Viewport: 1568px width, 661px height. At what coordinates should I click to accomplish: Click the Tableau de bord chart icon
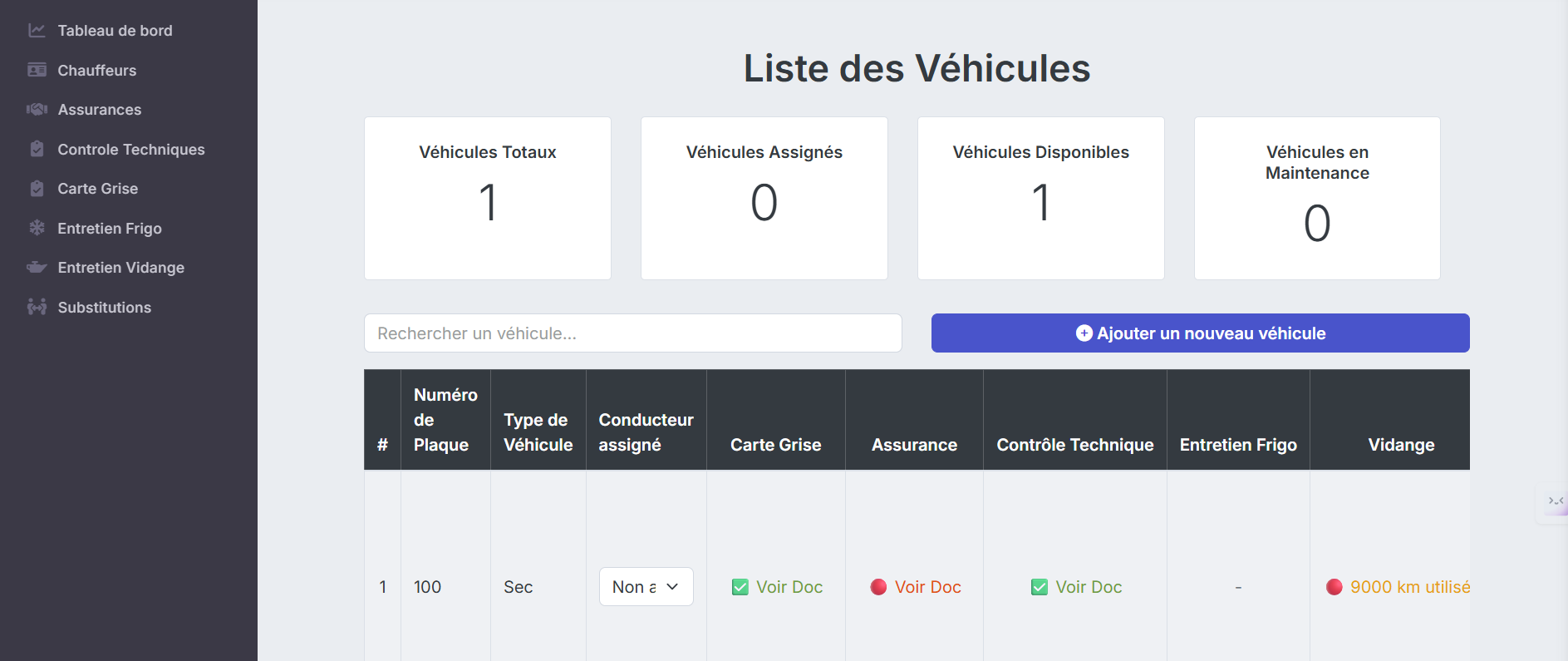pyautogui.click(x=37, y=31)
